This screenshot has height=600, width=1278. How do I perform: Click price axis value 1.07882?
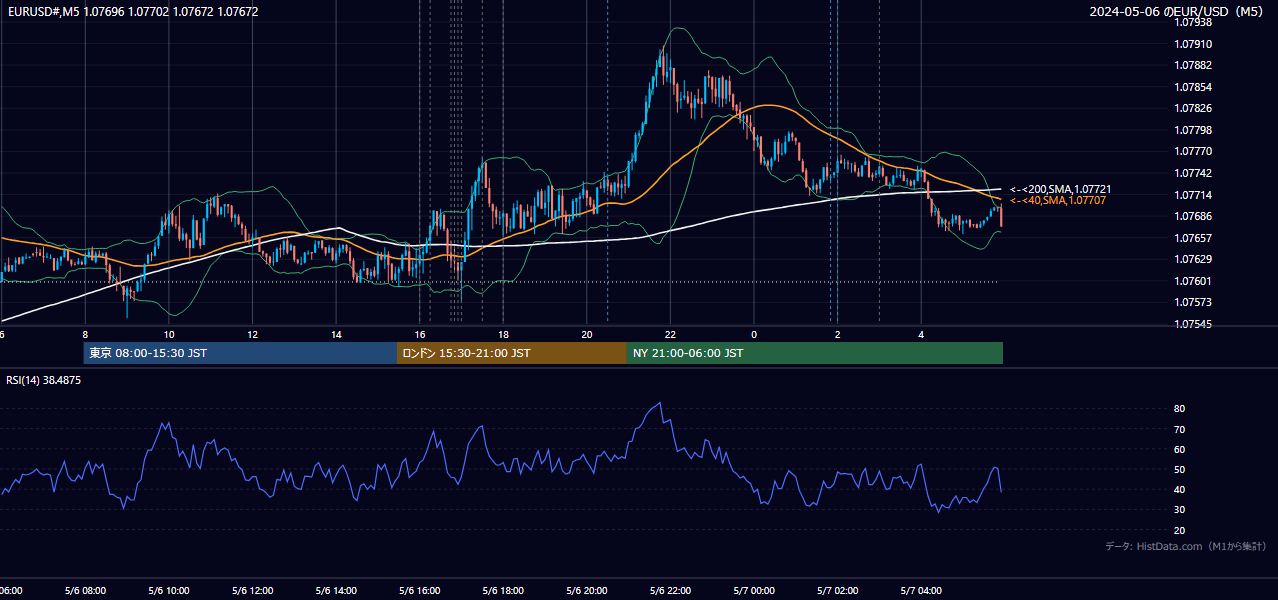1193,65
